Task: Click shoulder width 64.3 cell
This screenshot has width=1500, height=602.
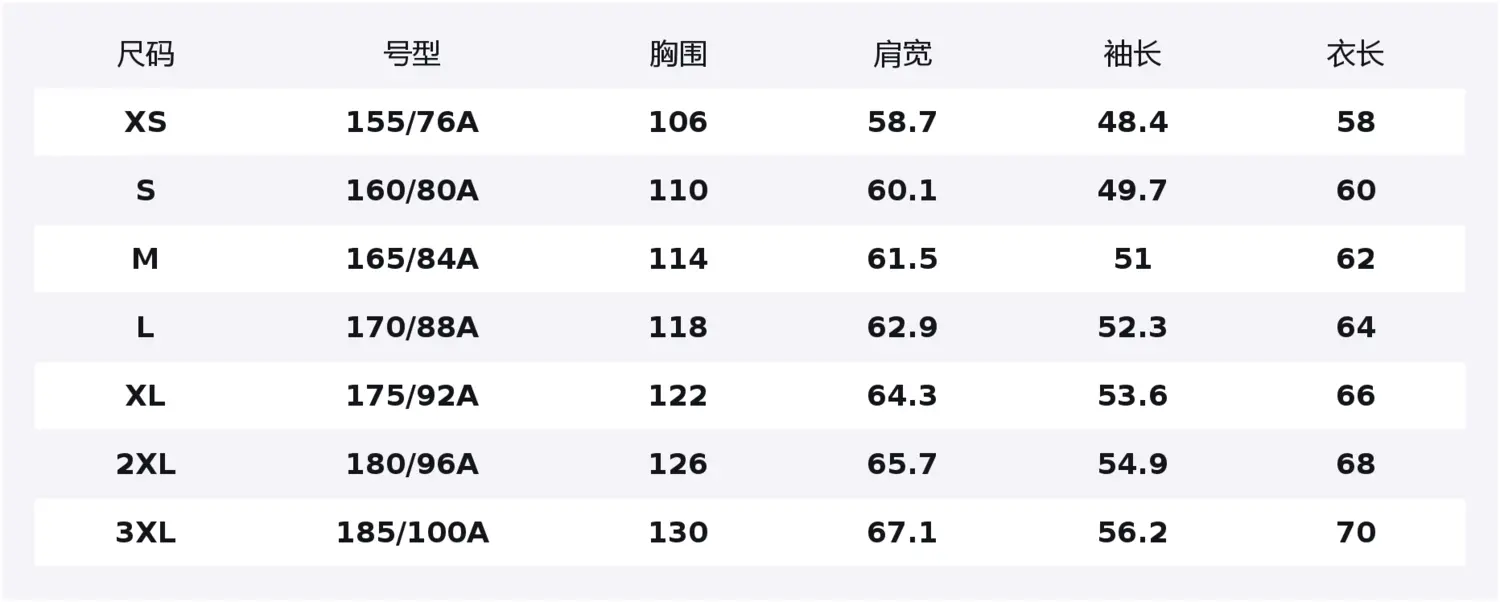Action: 902,396
